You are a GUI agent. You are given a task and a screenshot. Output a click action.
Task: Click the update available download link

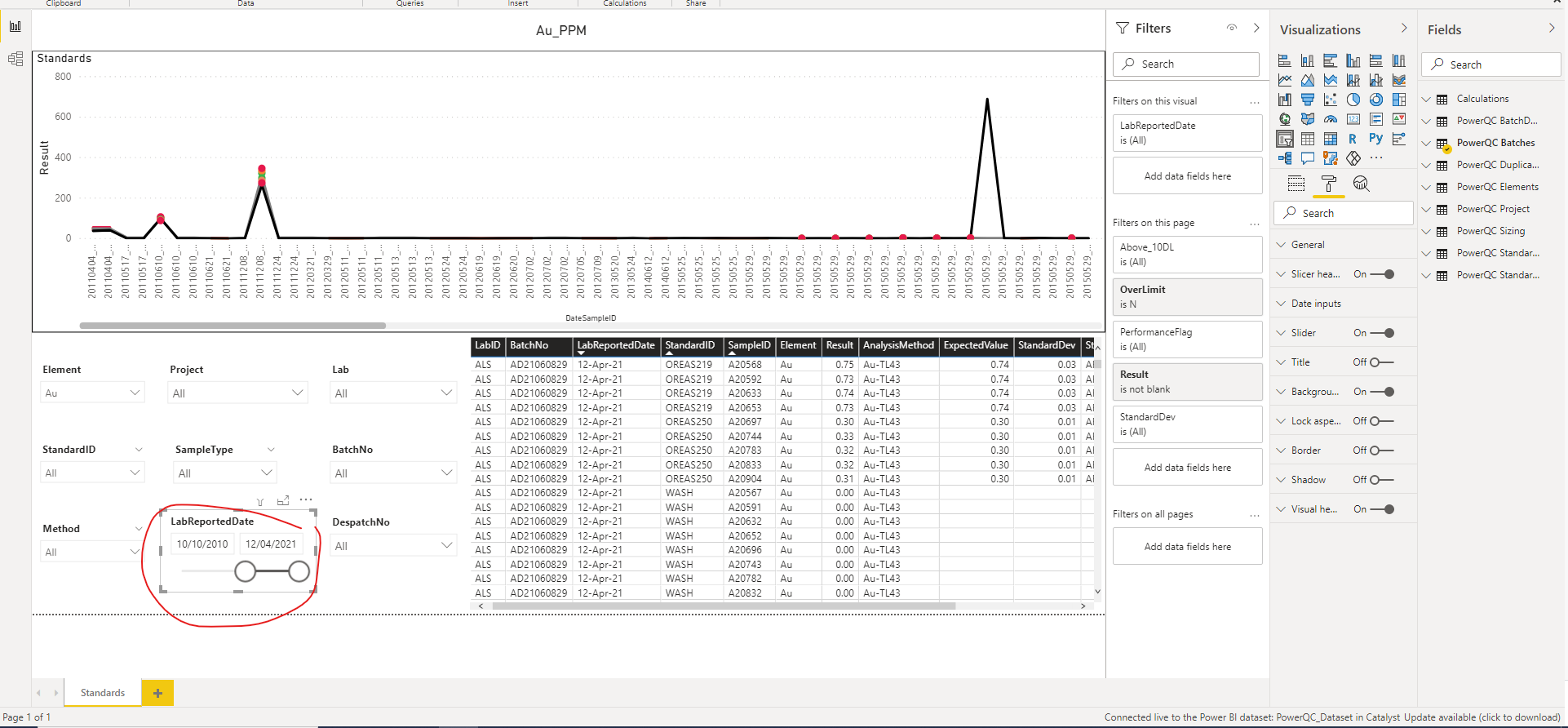point(1482,717)
